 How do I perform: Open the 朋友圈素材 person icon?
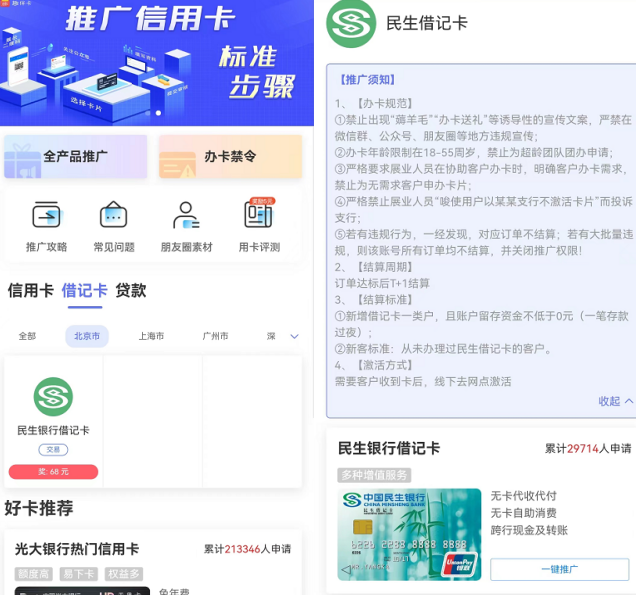tap(186, 216)
